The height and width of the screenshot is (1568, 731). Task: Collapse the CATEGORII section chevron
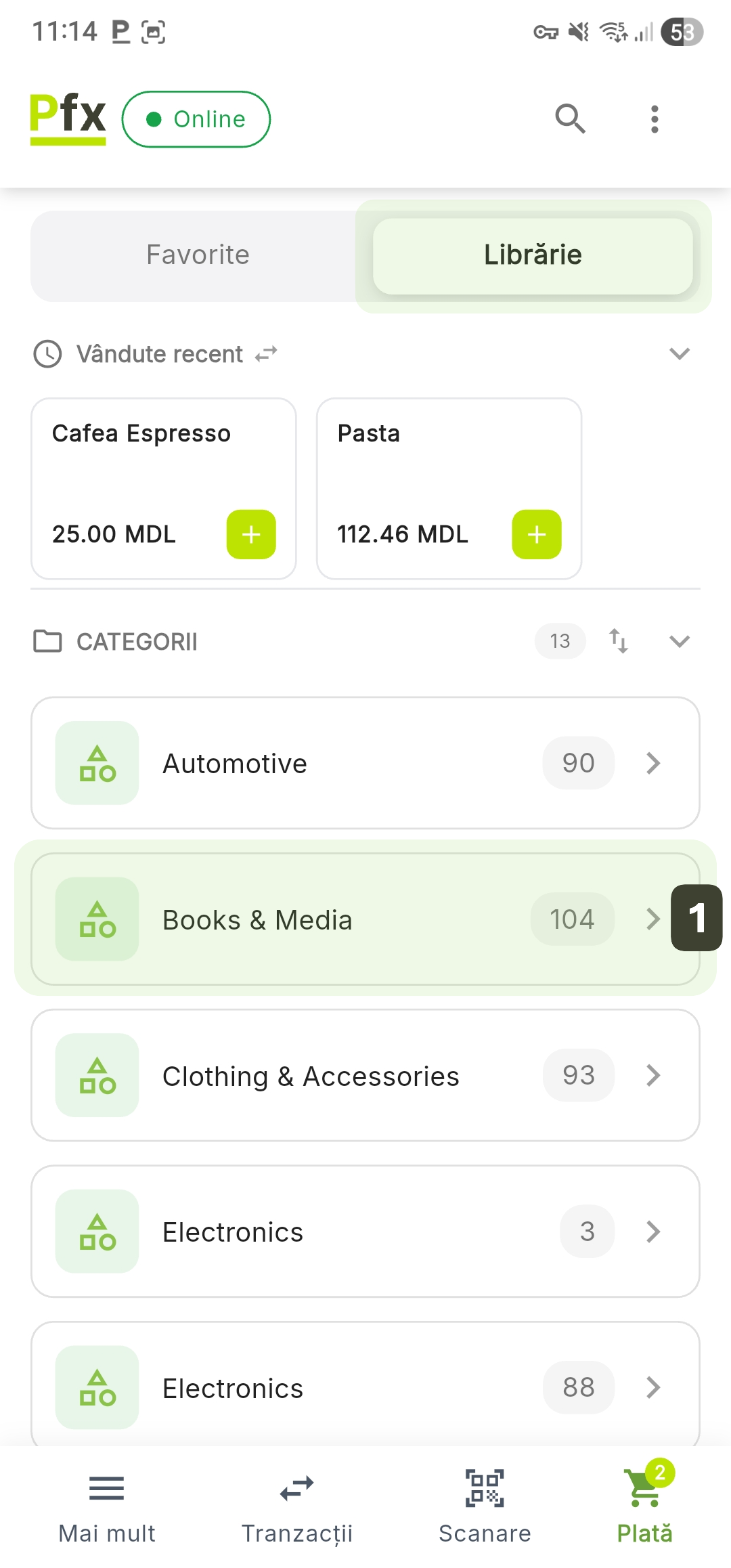coord(679,641)
